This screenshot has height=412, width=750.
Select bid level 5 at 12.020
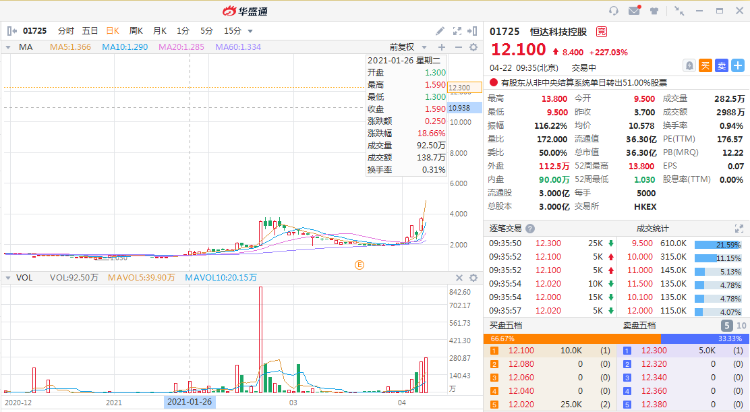click(551, 405)
